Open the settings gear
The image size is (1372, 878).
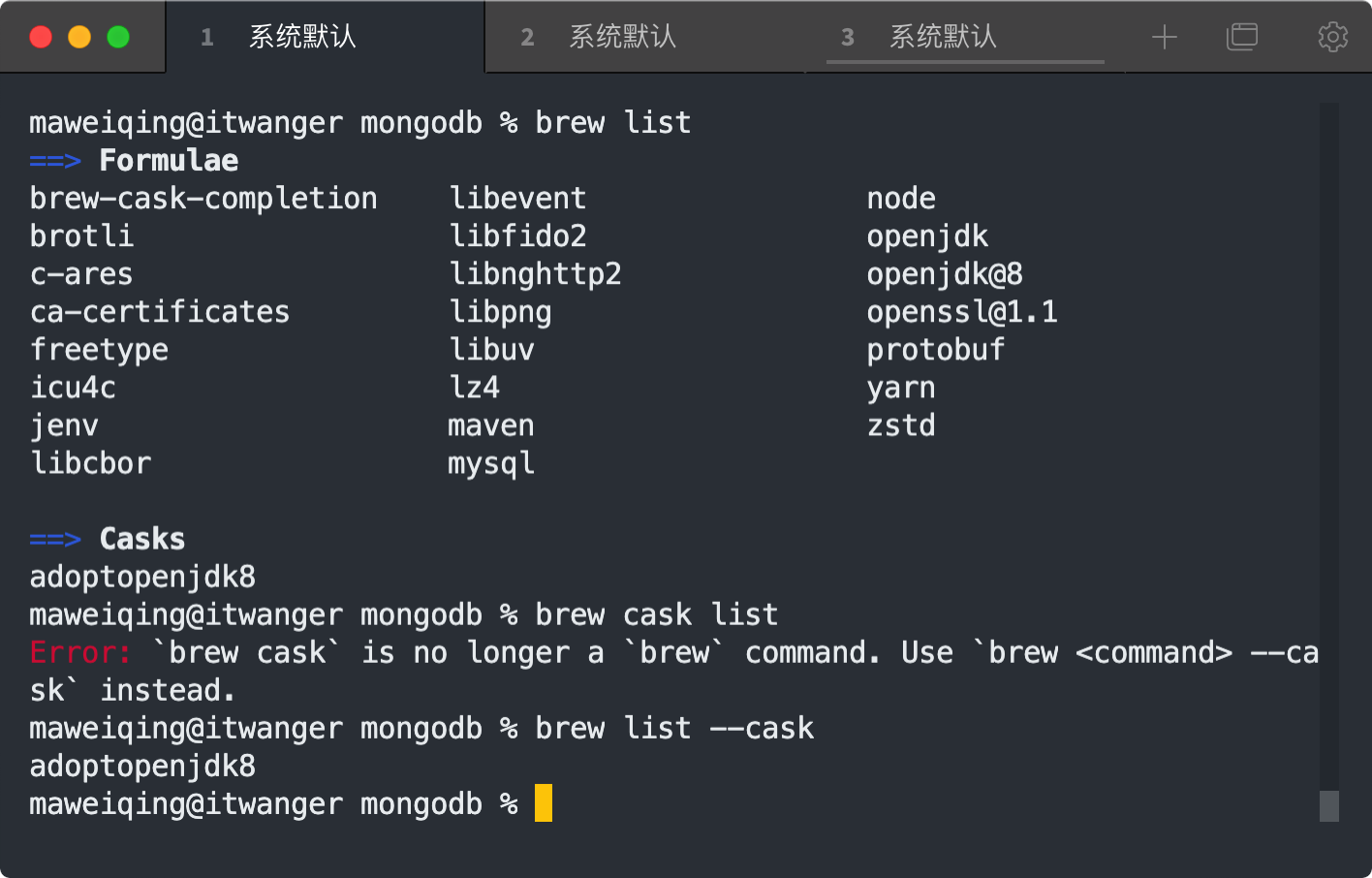pyautogui.click(x=1332, y=38)
